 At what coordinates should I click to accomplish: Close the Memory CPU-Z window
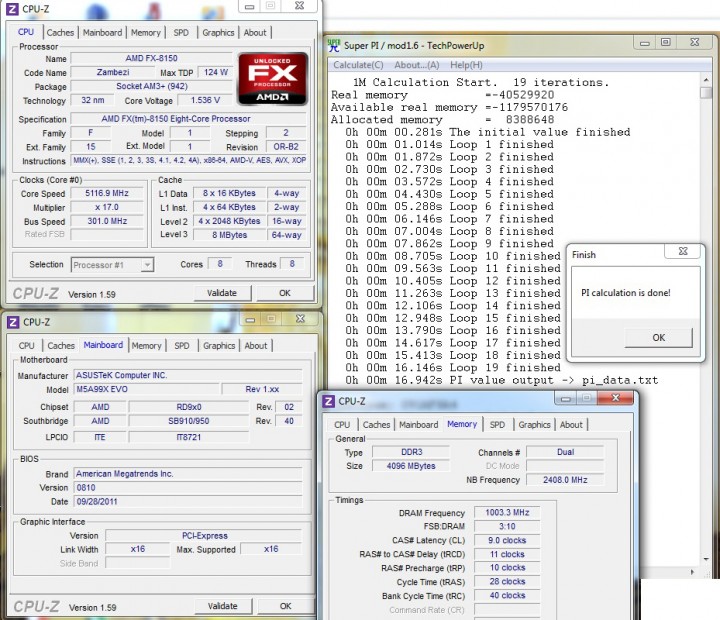point(616,398)
